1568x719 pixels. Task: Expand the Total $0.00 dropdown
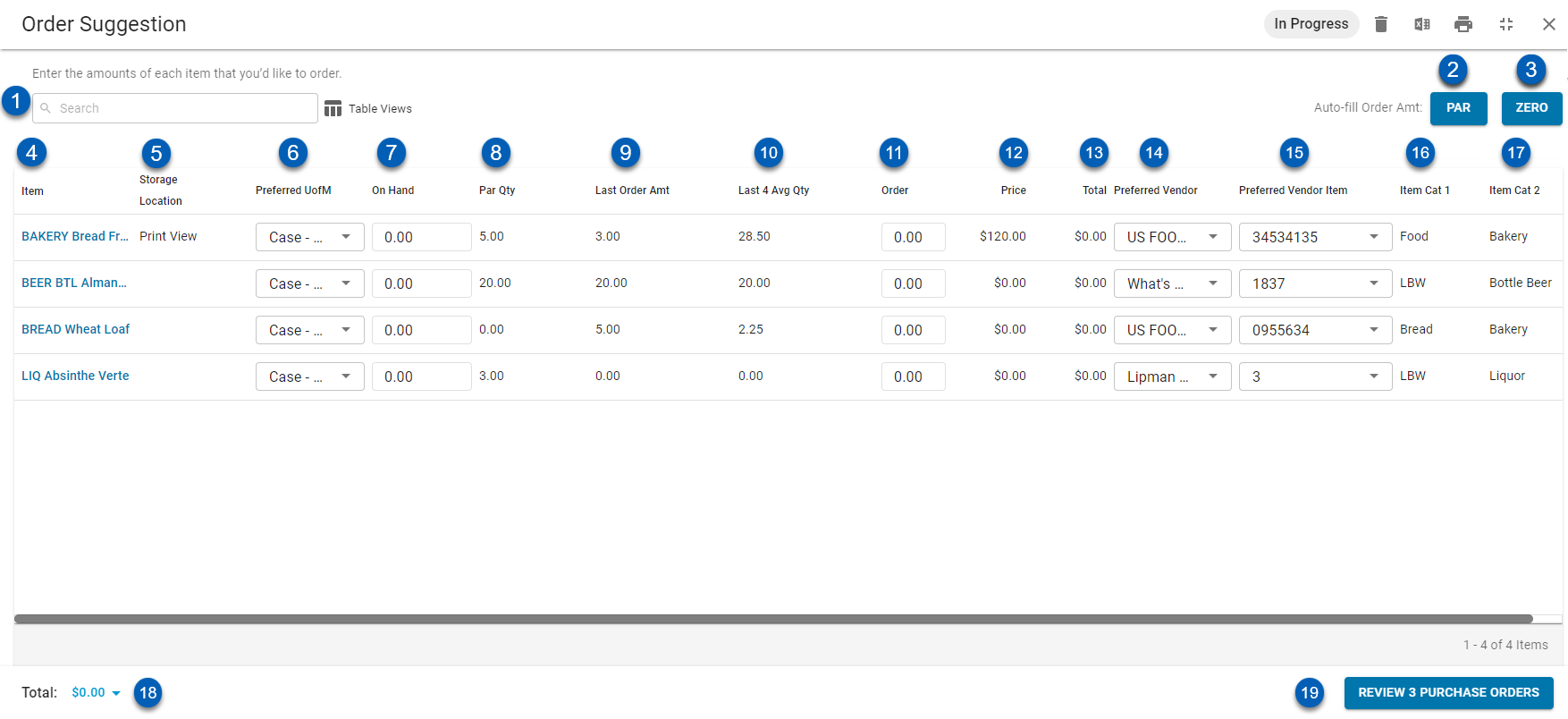97,693
